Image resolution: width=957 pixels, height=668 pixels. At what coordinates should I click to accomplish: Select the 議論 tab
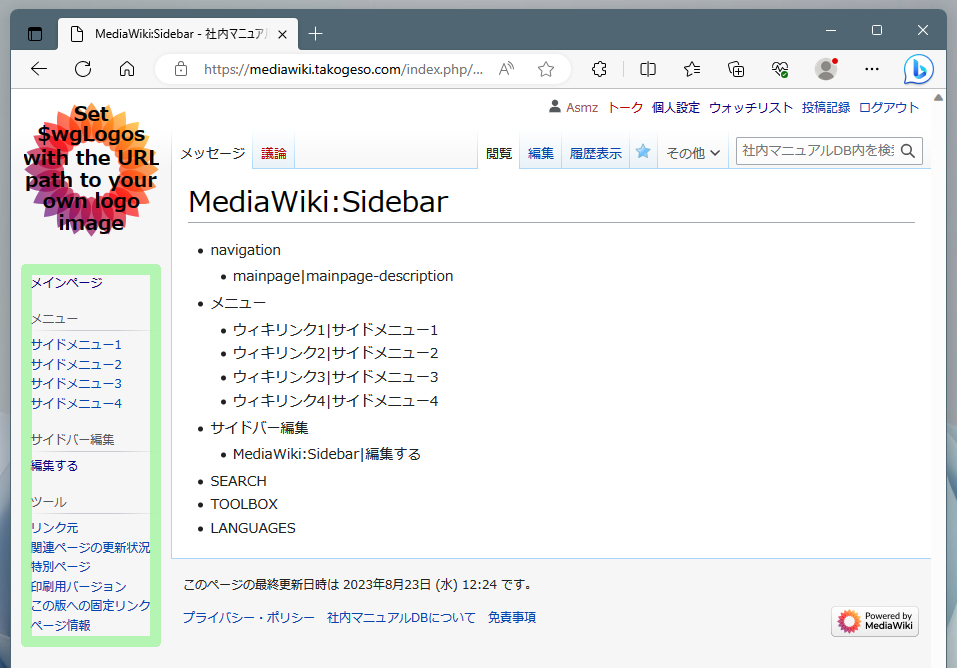coord(273,153)
